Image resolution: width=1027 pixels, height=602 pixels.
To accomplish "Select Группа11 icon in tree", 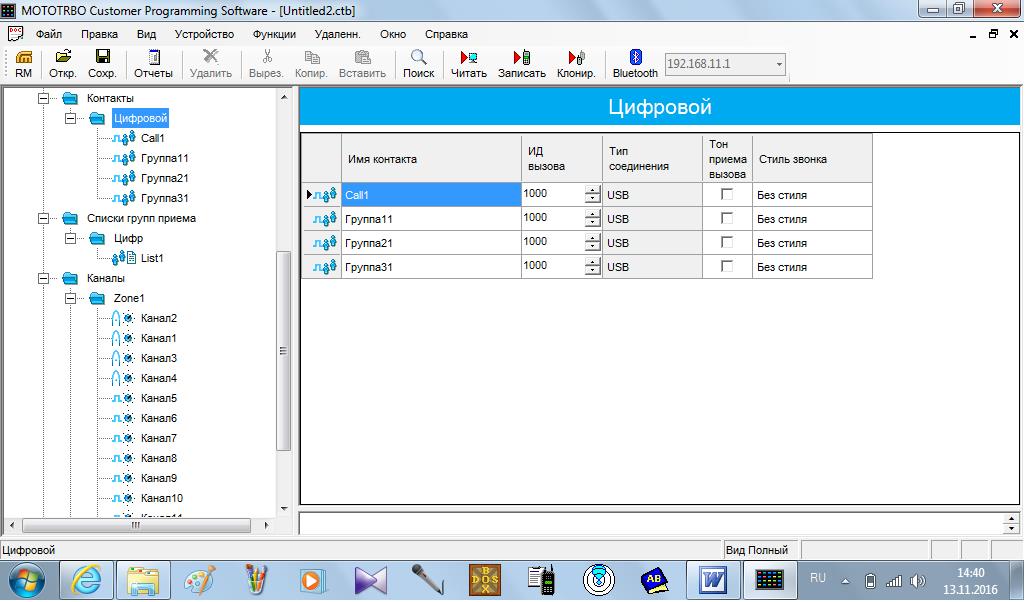I will pyautogui.click(x=124, y=158).
